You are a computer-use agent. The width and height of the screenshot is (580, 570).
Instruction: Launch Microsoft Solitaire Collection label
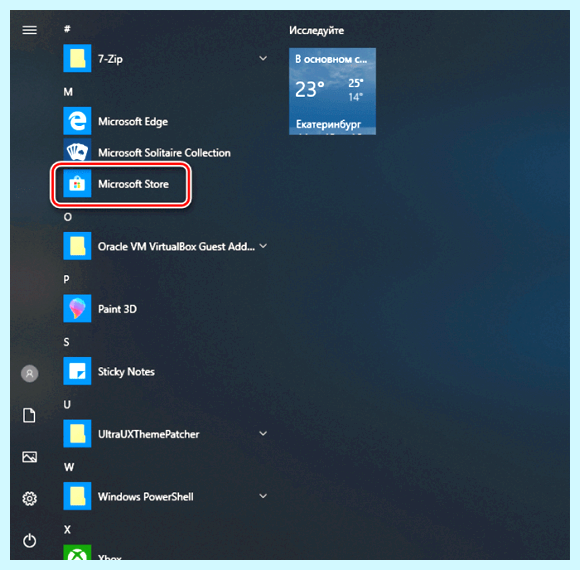(x=164, y=153)
